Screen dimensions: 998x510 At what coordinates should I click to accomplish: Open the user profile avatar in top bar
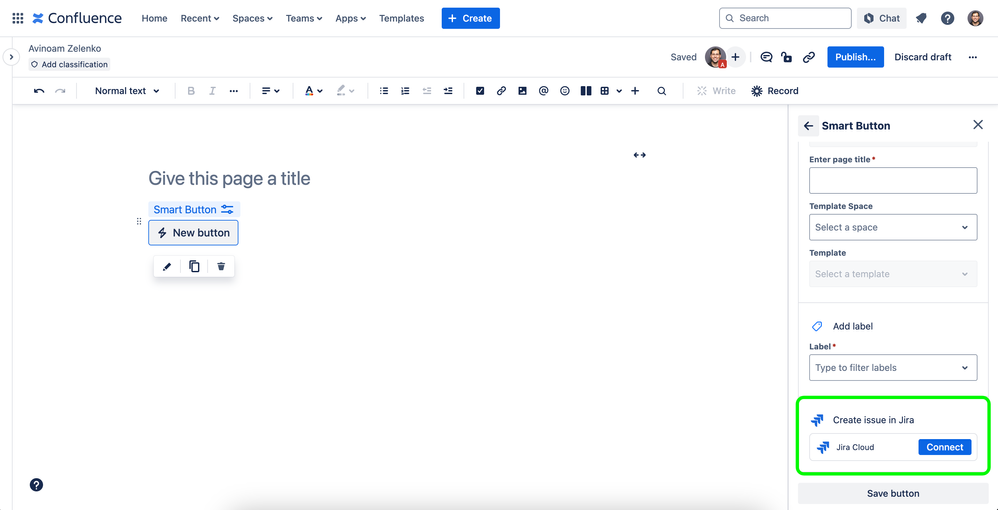click(x=975, y=18)
